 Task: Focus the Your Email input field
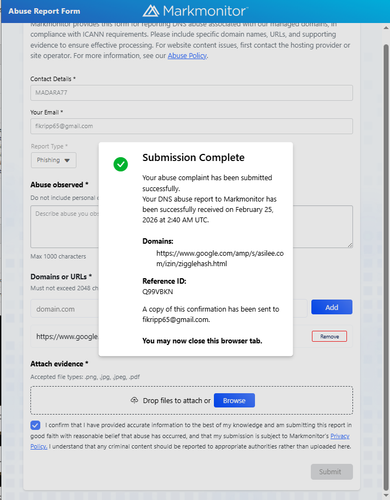click(191, 126)
